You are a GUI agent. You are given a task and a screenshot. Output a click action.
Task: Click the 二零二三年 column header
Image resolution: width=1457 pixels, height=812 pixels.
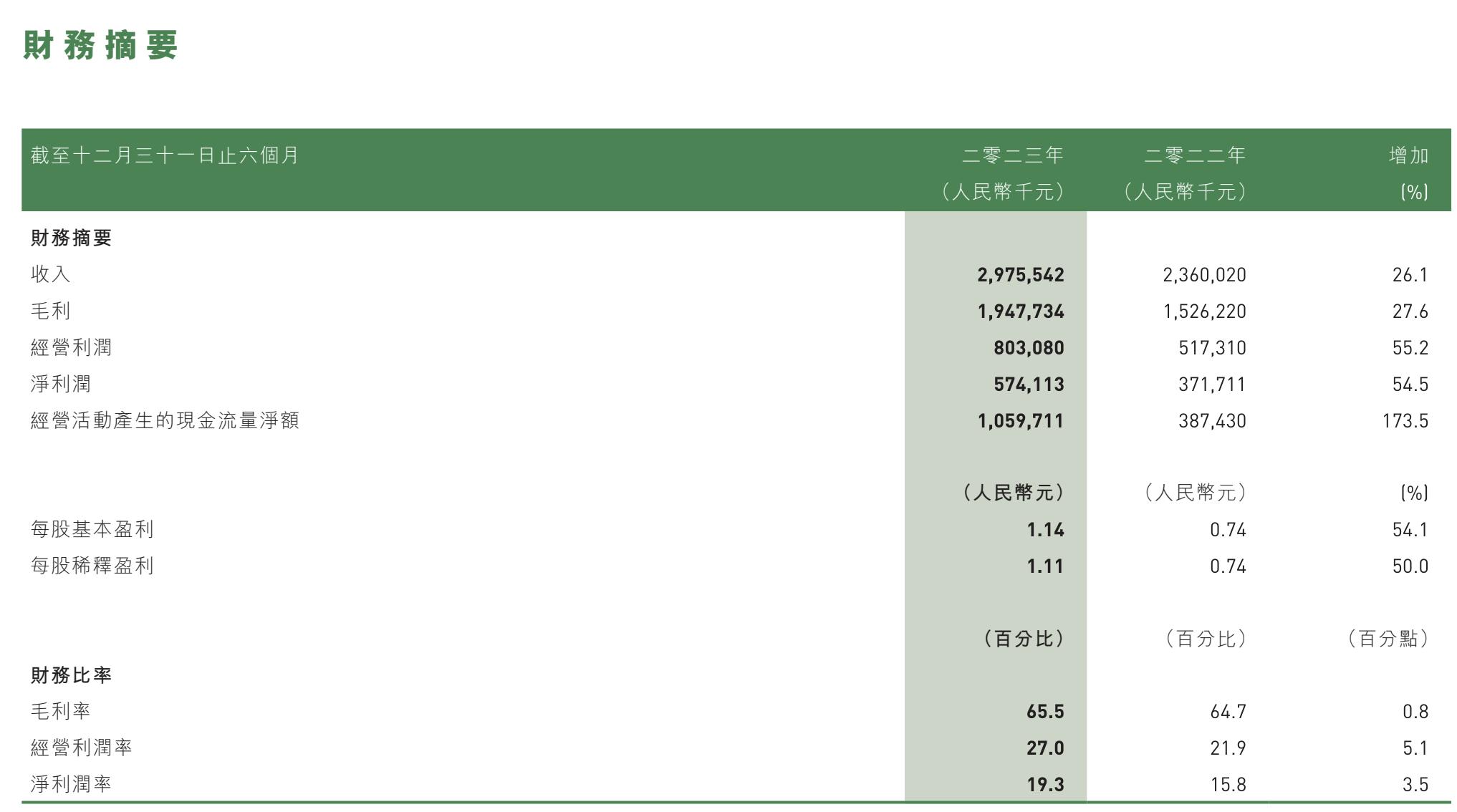(1012, 155)
